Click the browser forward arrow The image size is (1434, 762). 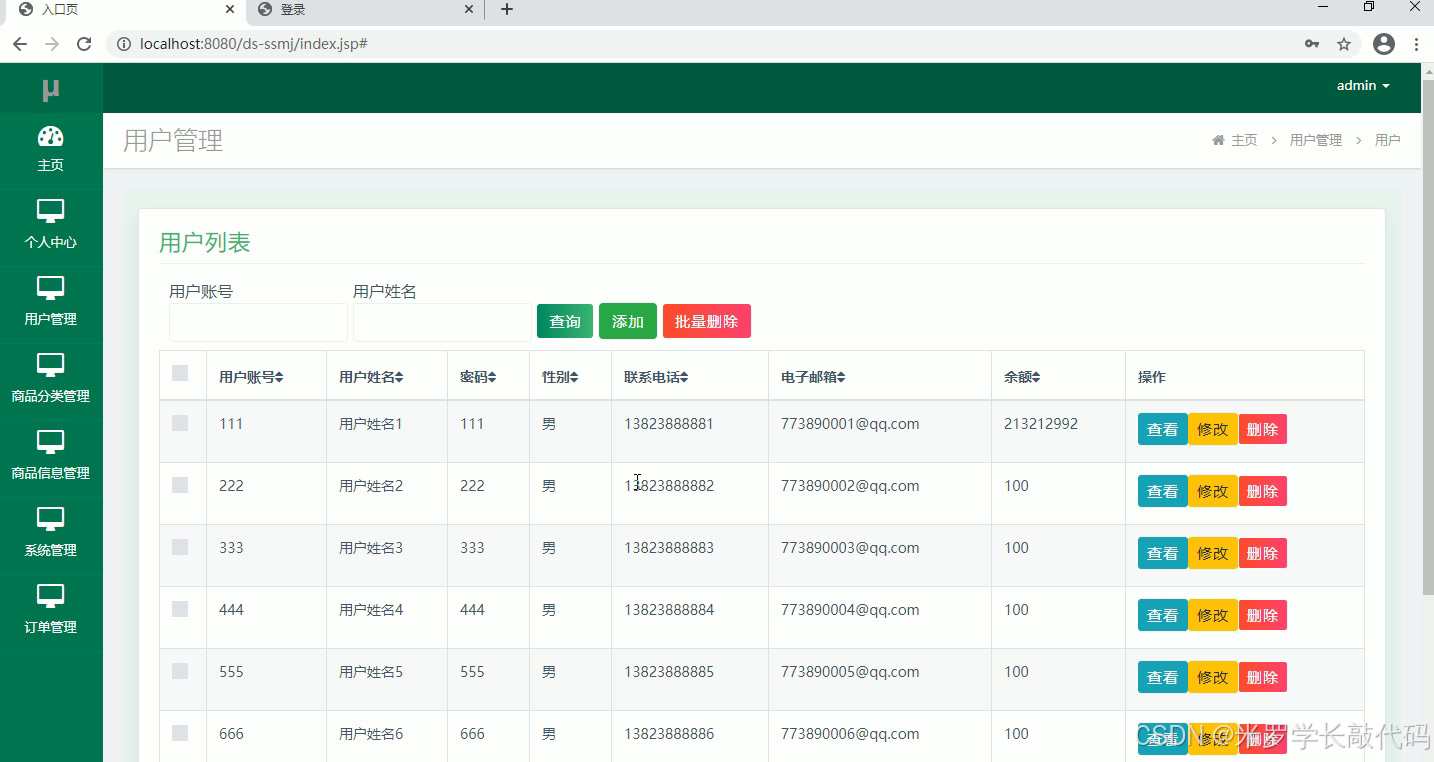(52, 44)
